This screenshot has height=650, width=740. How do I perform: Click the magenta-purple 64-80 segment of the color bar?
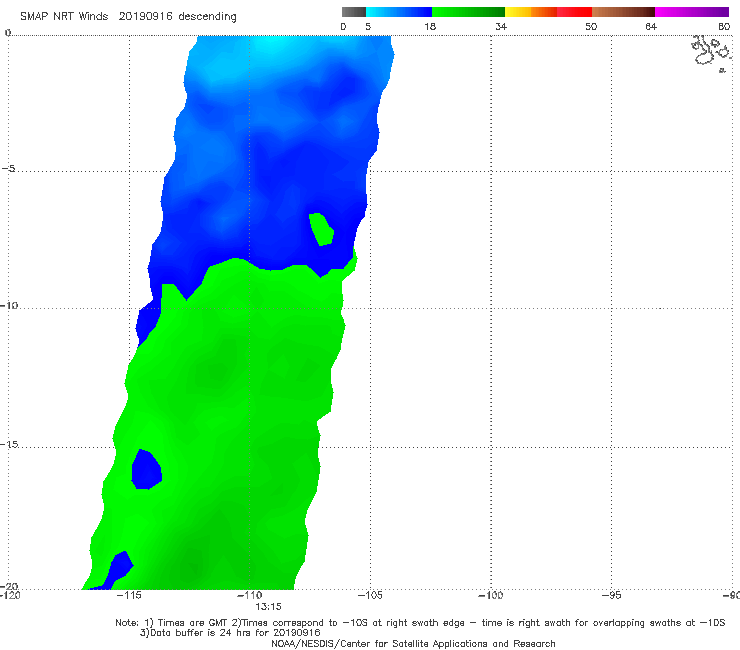[692, 12]
